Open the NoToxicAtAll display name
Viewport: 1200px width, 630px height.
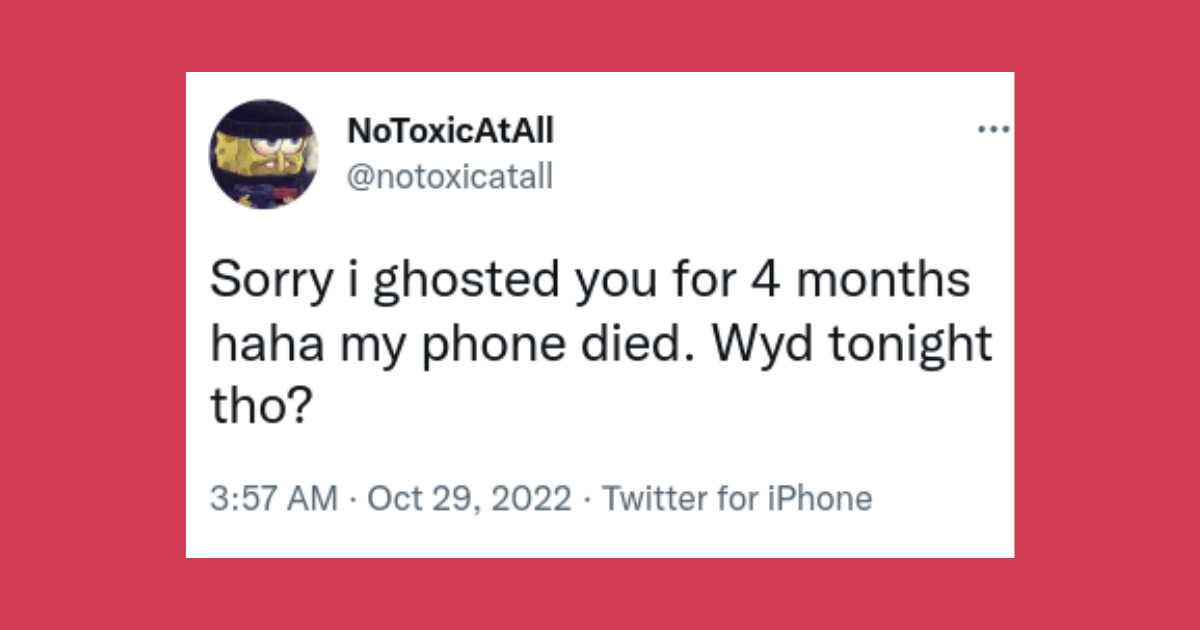450,130
